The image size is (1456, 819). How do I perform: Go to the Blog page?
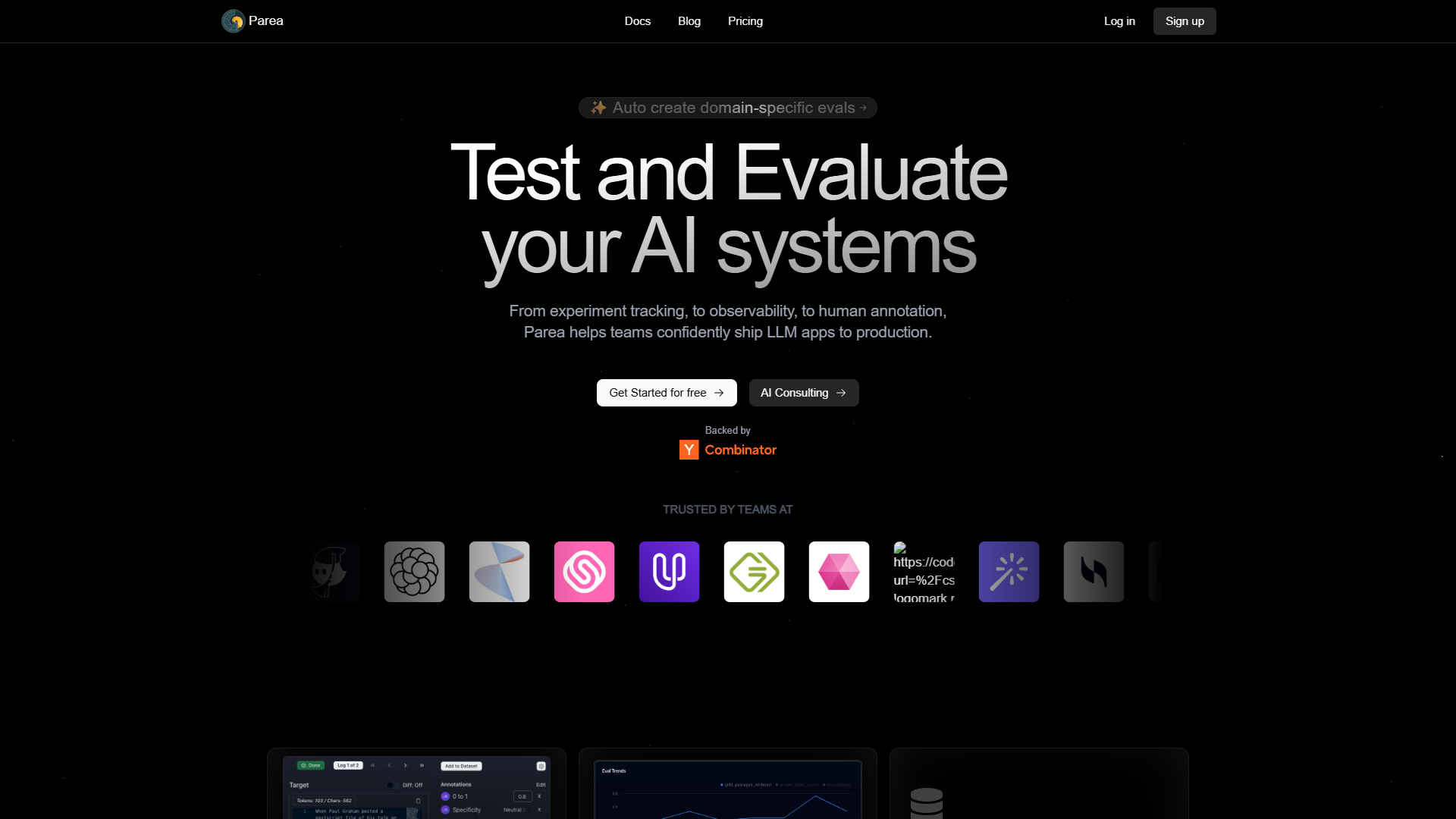[689, 21]
